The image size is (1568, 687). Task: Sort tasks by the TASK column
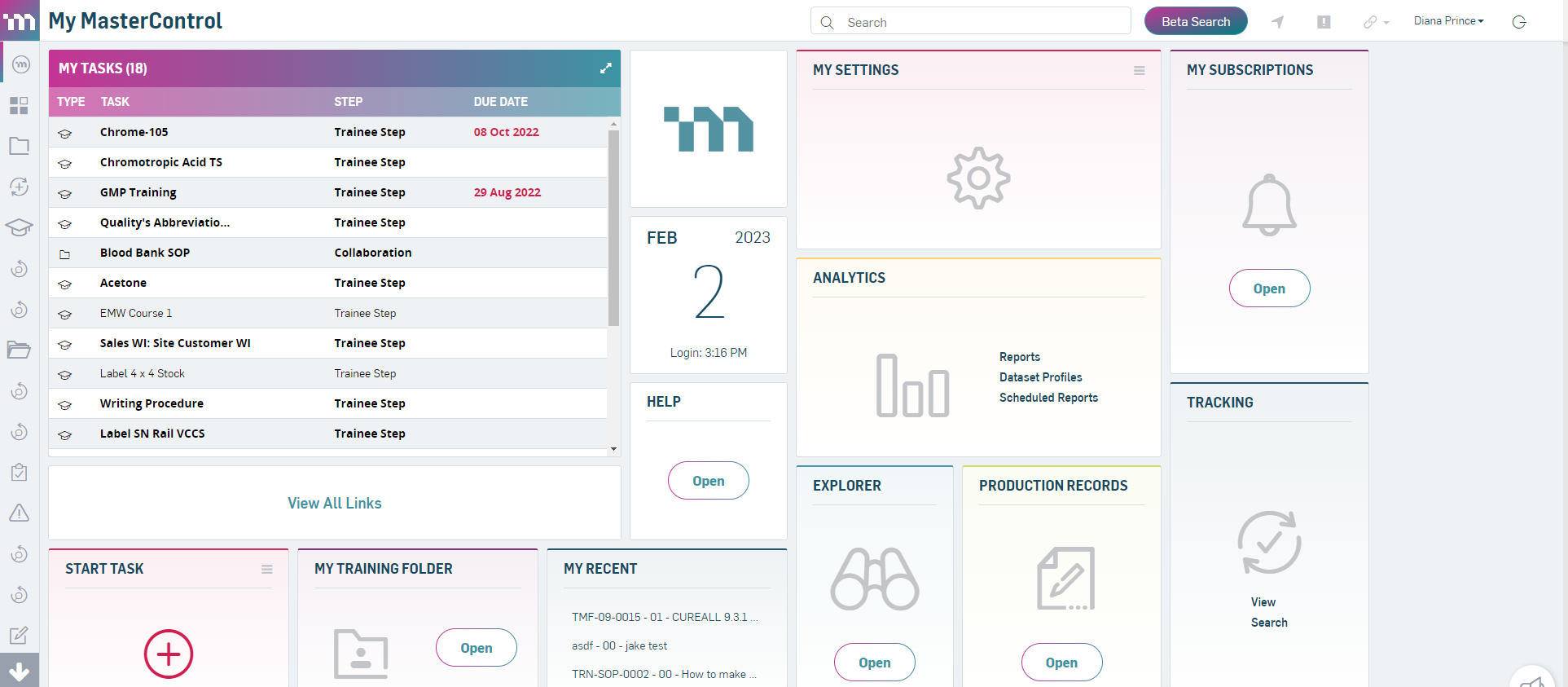115,102
